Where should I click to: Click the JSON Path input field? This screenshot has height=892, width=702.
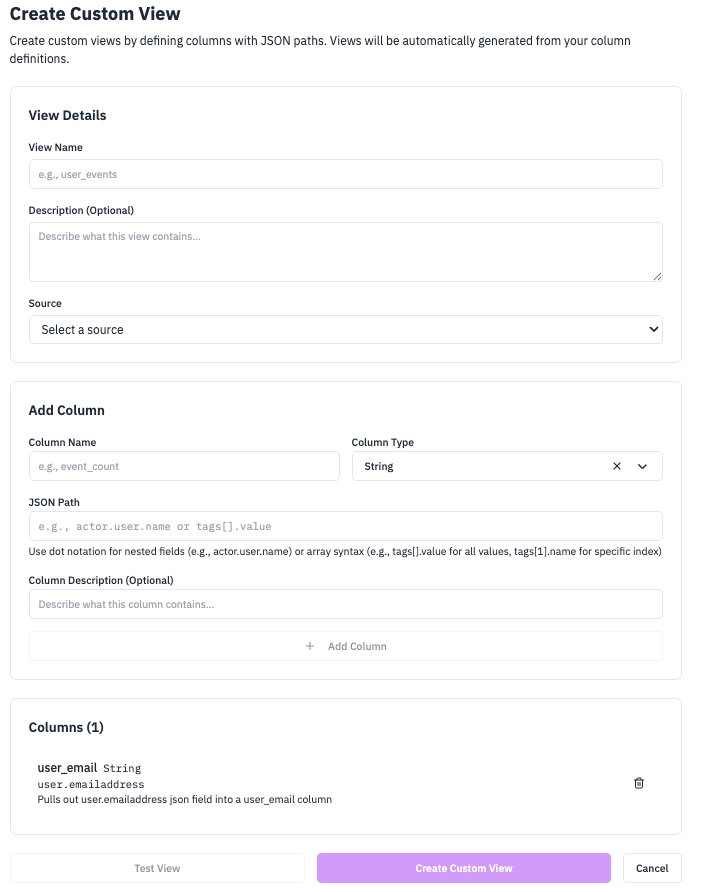(x=345, y=527)
